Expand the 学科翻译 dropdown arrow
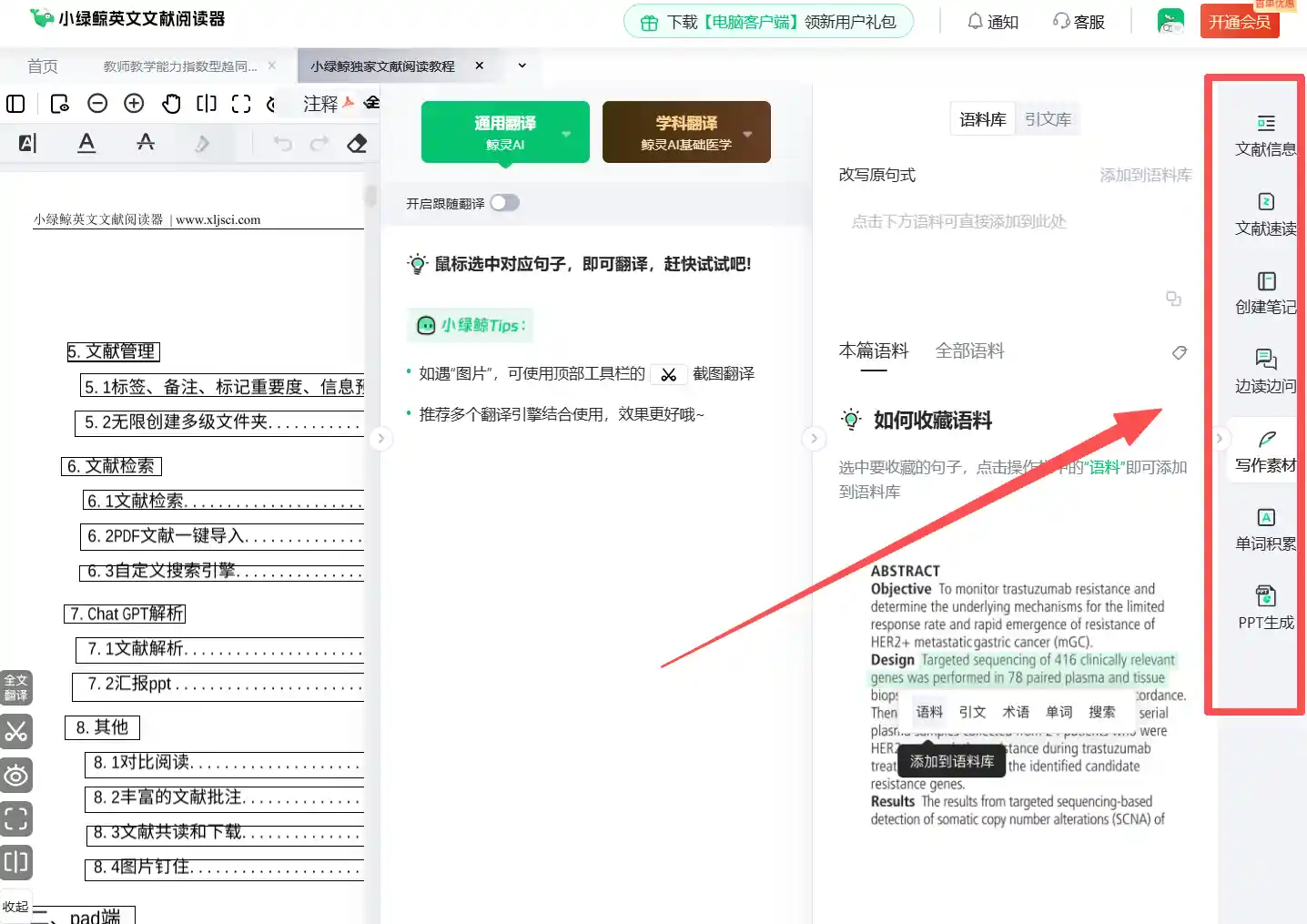 coord(747,134)
